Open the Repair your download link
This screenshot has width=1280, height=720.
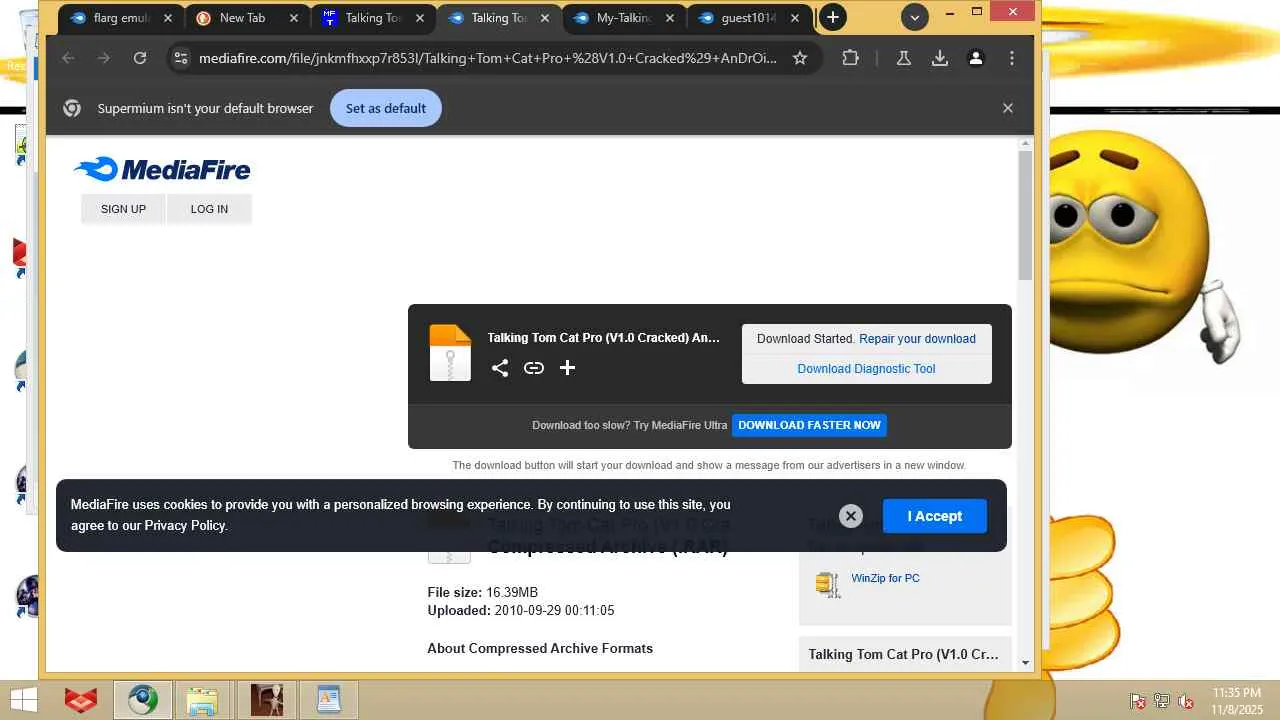click(917, 339)
